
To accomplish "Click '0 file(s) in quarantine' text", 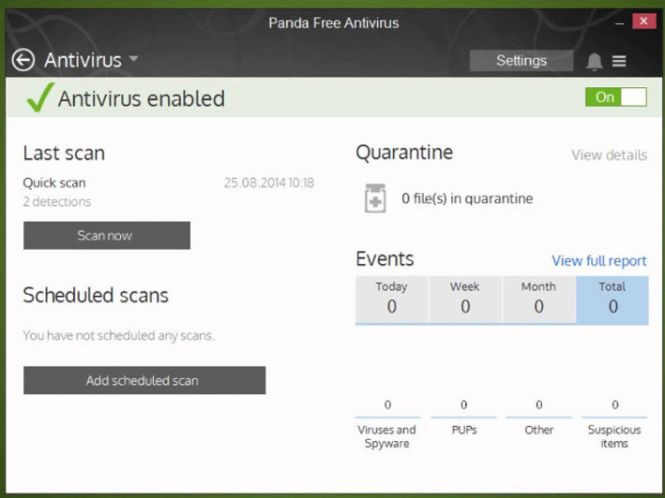I will (467, 199).
